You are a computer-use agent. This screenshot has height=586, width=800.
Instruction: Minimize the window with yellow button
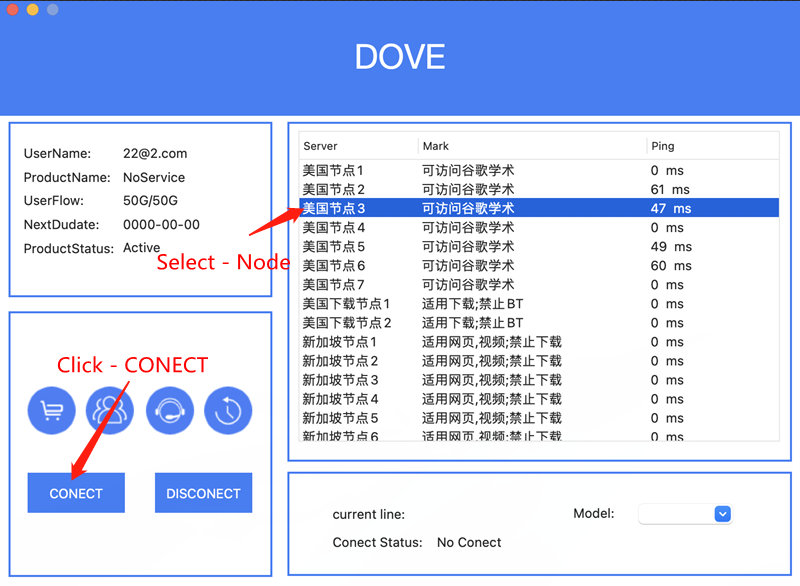(32, 9)
